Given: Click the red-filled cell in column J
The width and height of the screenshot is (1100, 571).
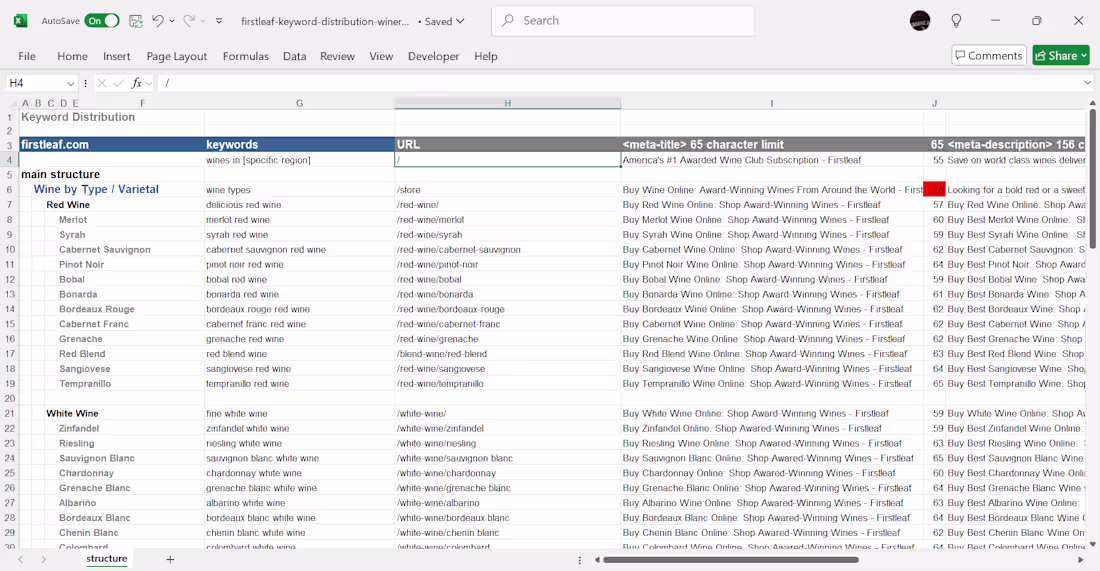Looking at the screenshot, I should [934, 189].
